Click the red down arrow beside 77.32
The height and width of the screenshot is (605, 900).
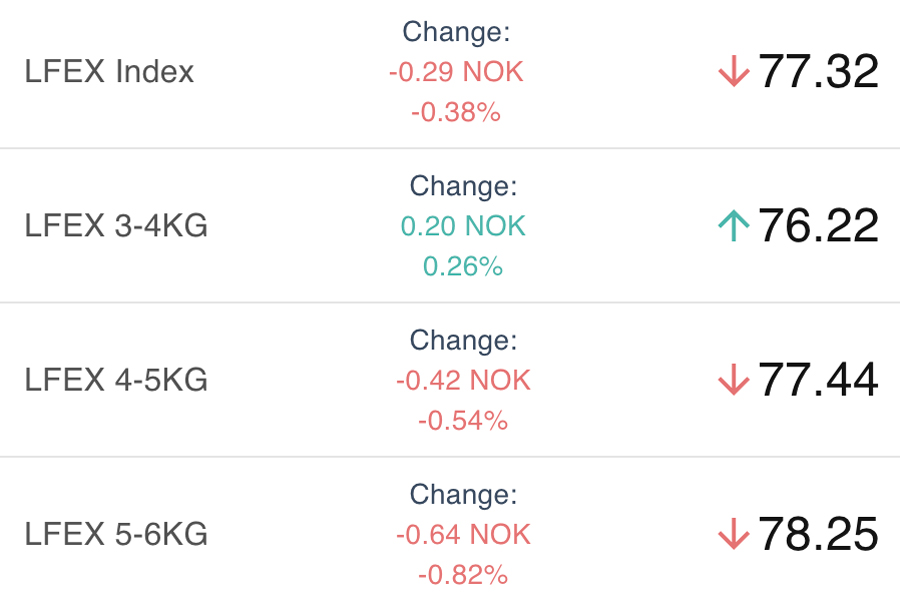click(733, 72)
